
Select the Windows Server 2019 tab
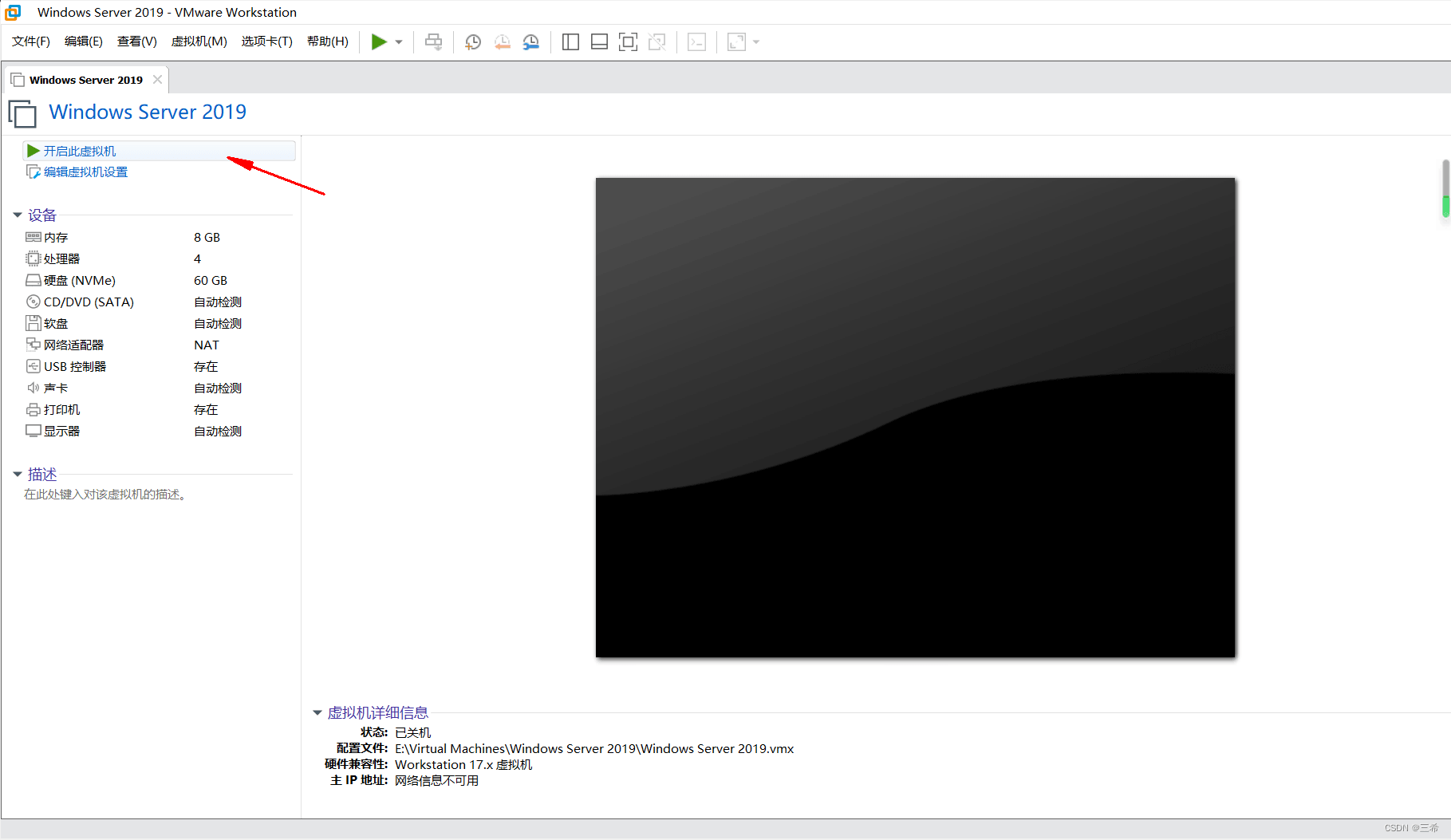point(86,80)
